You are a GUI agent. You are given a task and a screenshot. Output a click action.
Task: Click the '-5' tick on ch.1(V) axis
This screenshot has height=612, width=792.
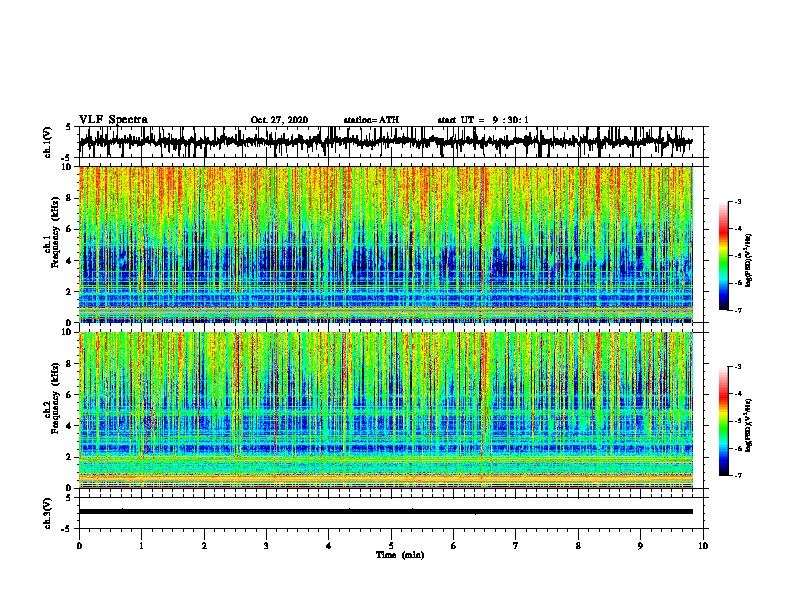[x=66, y=158]
